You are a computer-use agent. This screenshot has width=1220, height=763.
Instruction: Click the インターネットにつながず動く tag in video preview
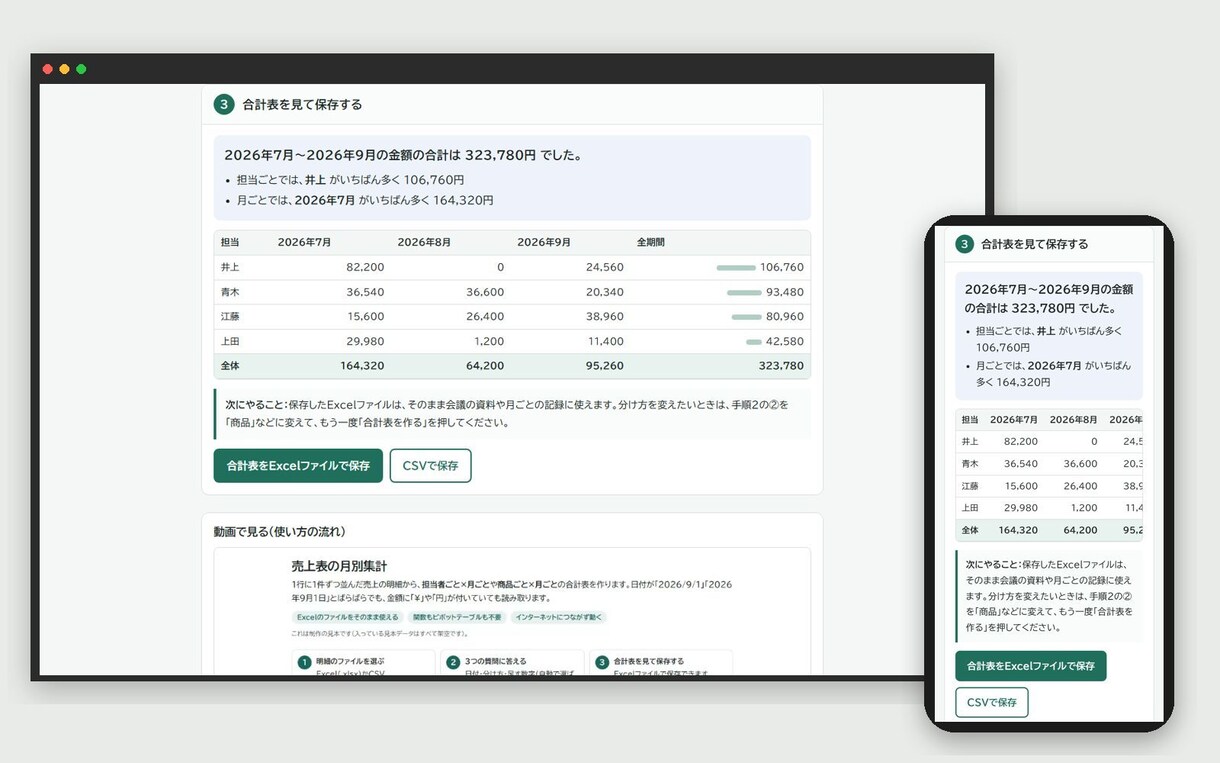point(559,618)
